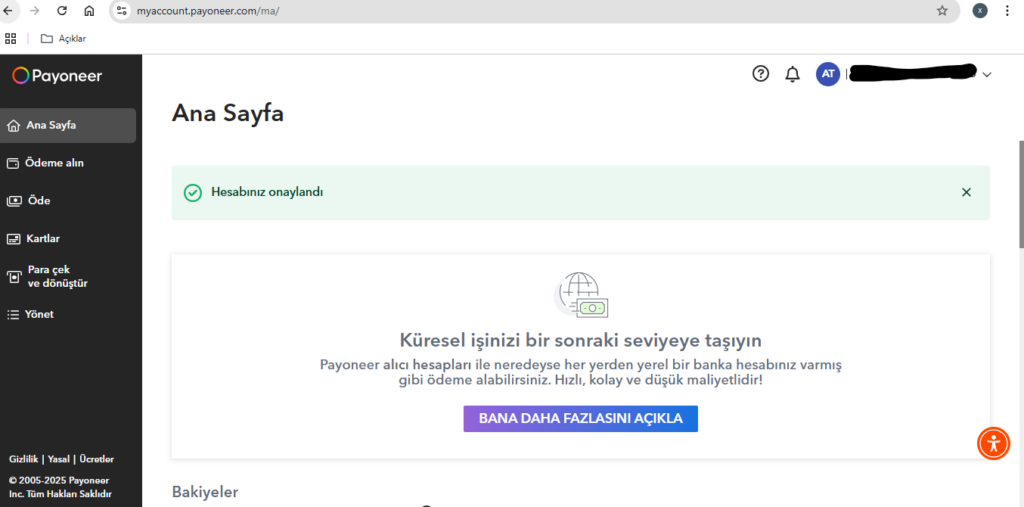Click the Ana Sayfa page title
Screen dimensions: 1024x507
(227, 114)
